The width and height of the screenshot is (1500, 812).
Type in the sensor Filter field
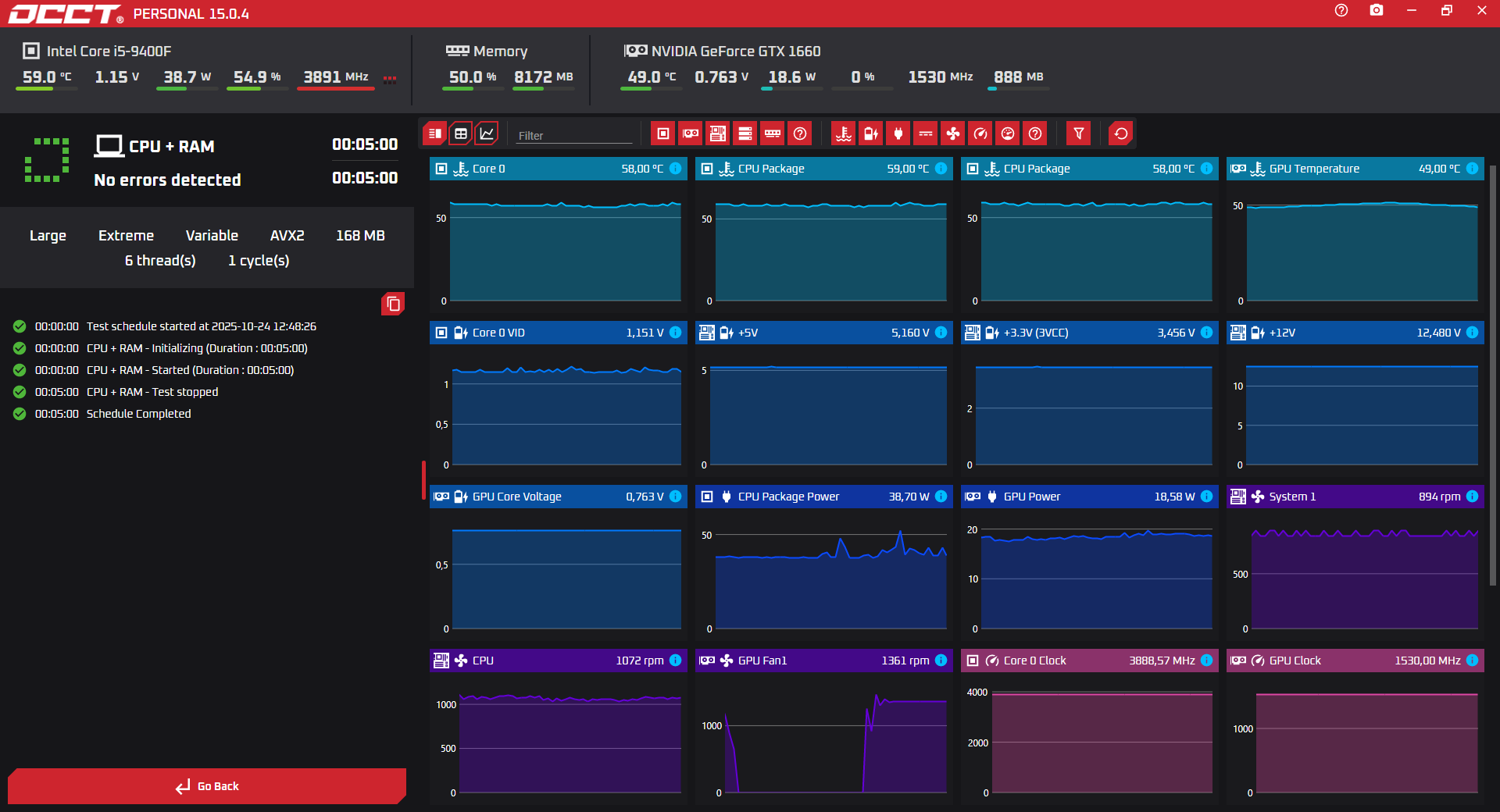574,136
